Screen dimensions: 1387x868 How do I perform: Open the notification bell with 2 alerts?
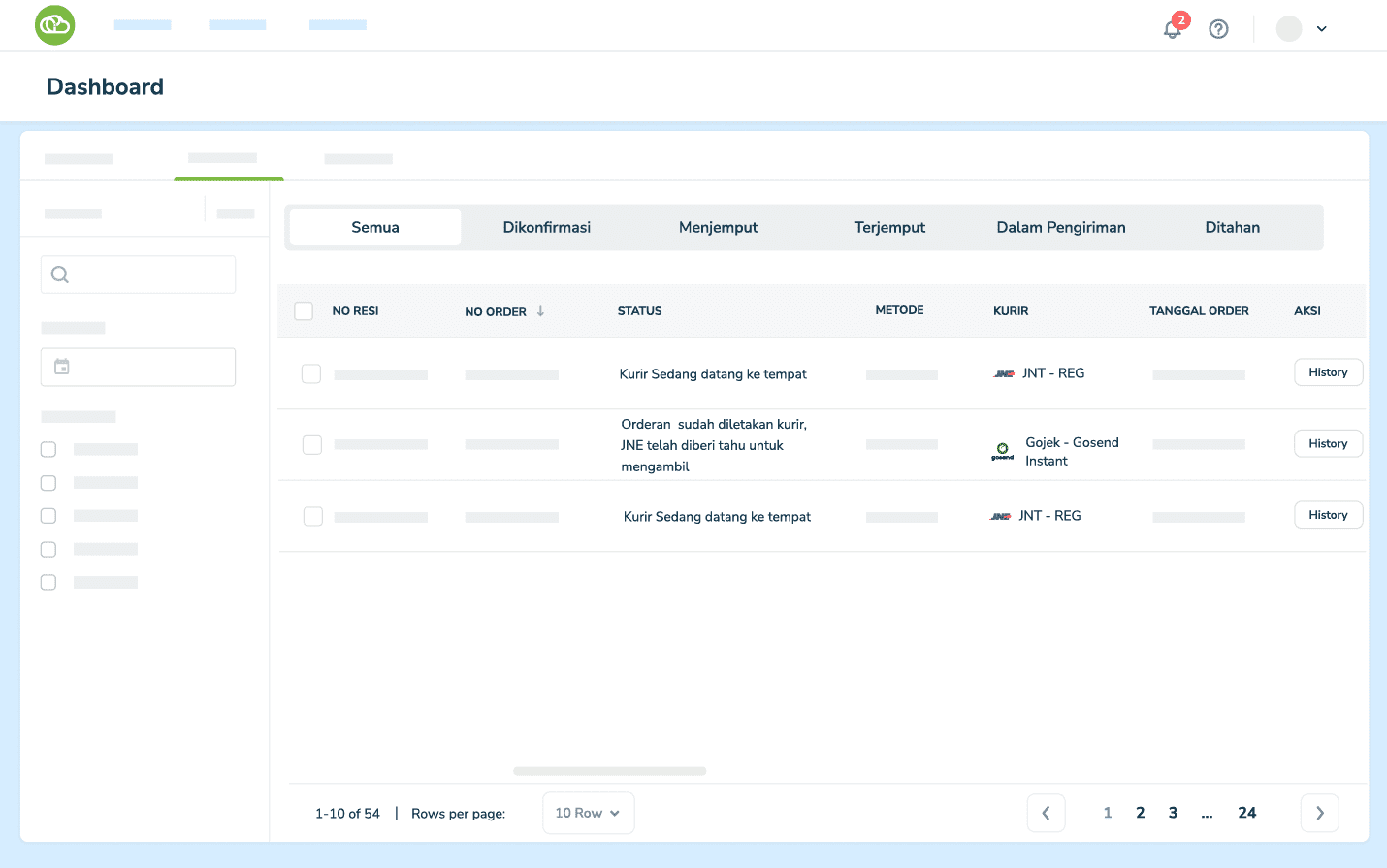click(1172, 29)
